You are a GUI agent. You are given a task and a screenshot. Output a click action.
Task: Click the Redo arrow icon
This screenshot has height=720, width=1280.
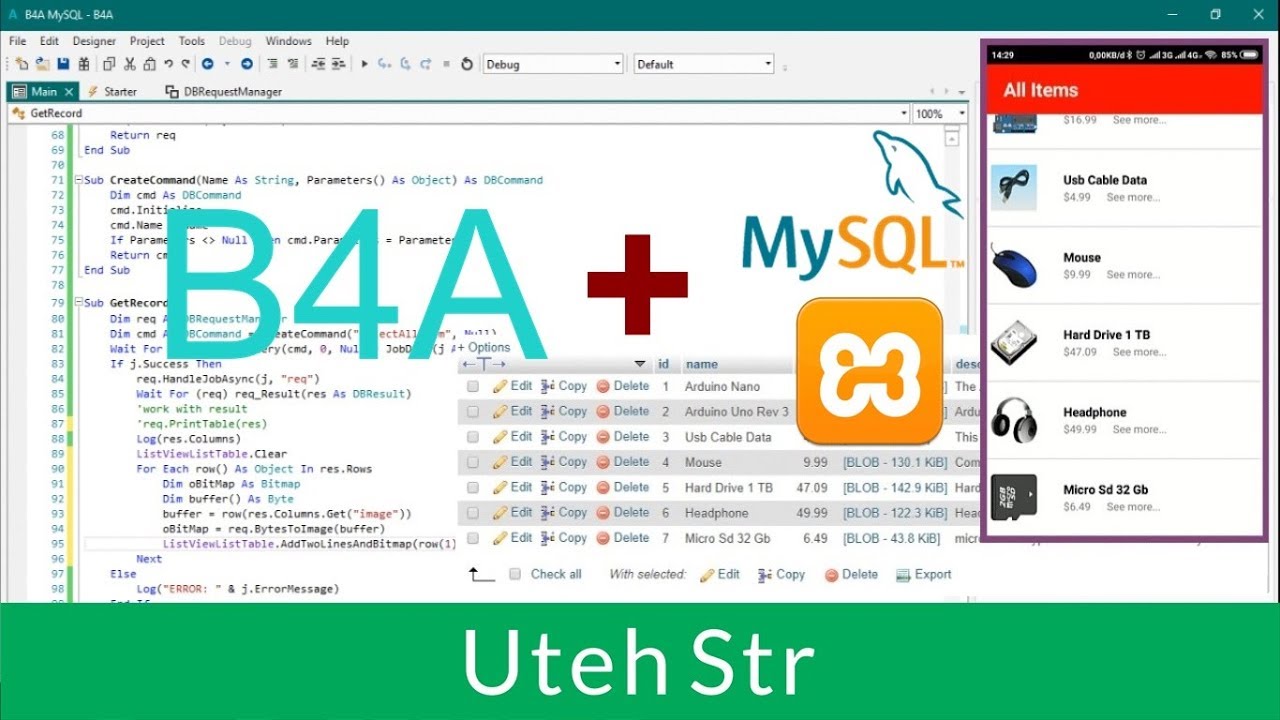185,64
